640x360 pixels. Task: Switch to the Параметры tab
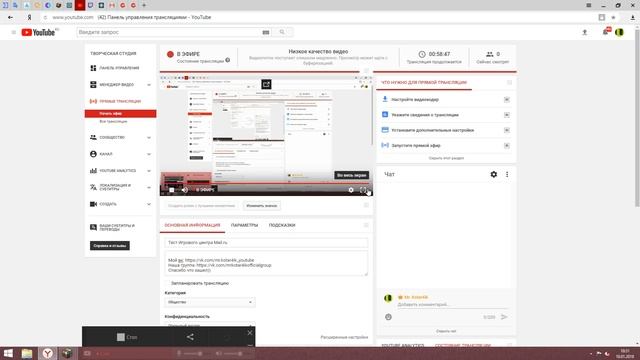point(244,225)
